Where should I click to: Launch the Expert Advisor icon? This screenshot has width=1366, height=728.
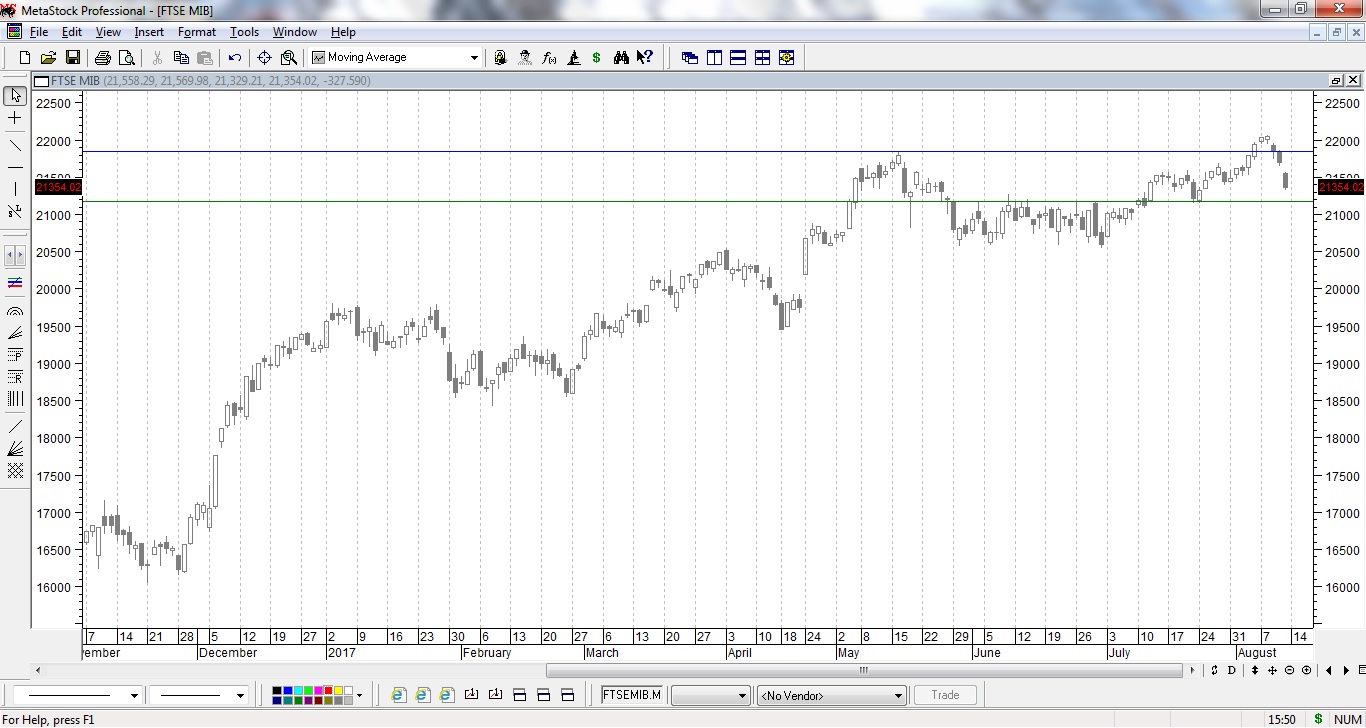525,58
